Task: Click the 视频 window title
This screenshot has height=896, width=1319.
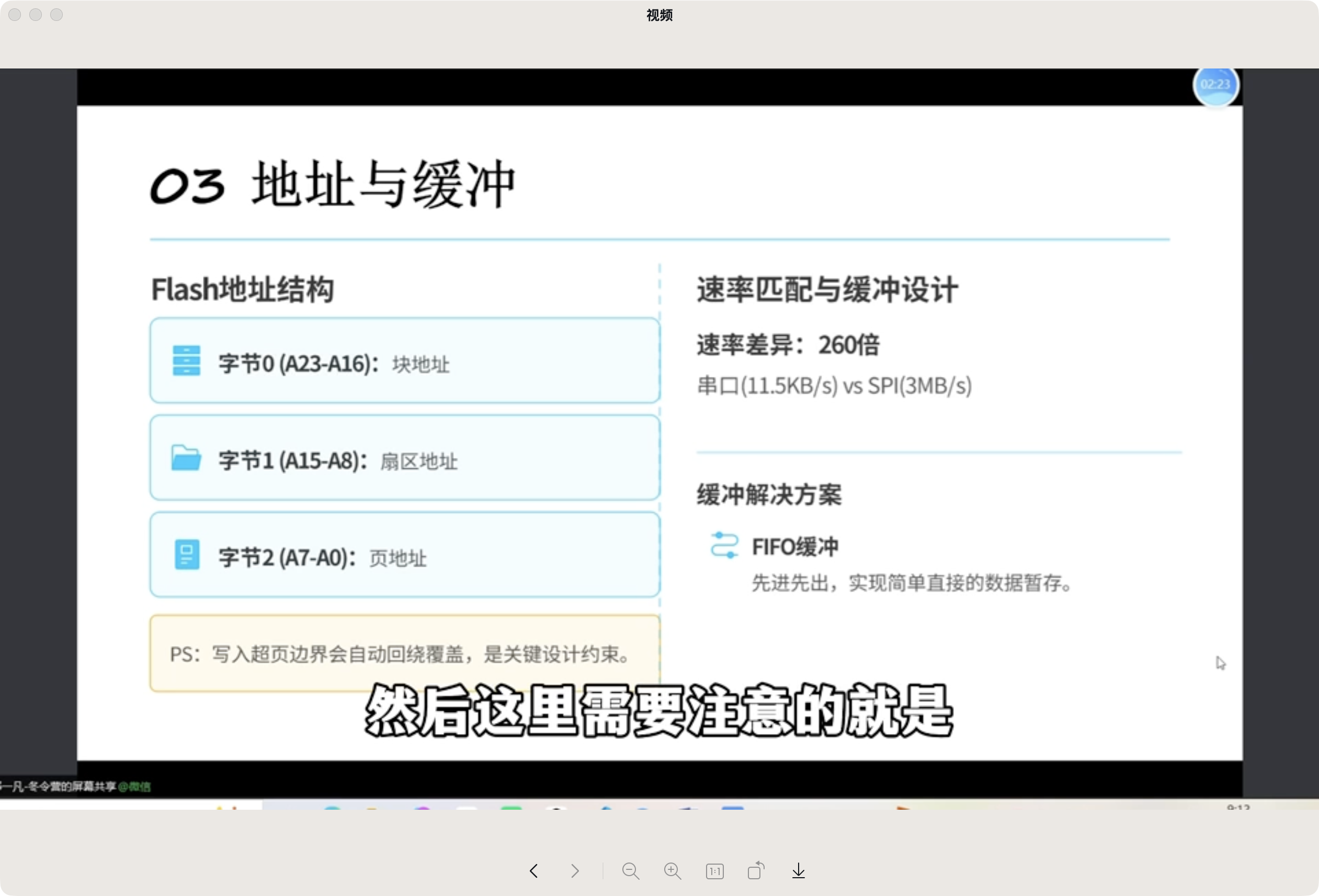Action: point(658,15)
